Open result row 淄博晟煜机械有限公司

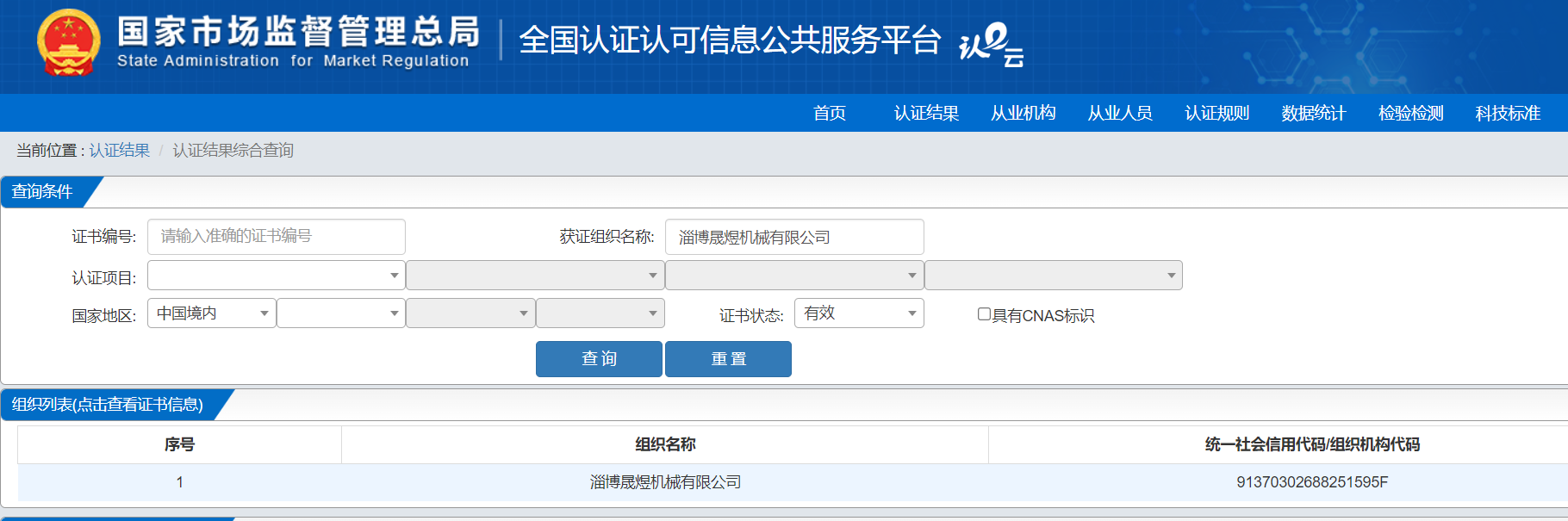coord(665,482)
